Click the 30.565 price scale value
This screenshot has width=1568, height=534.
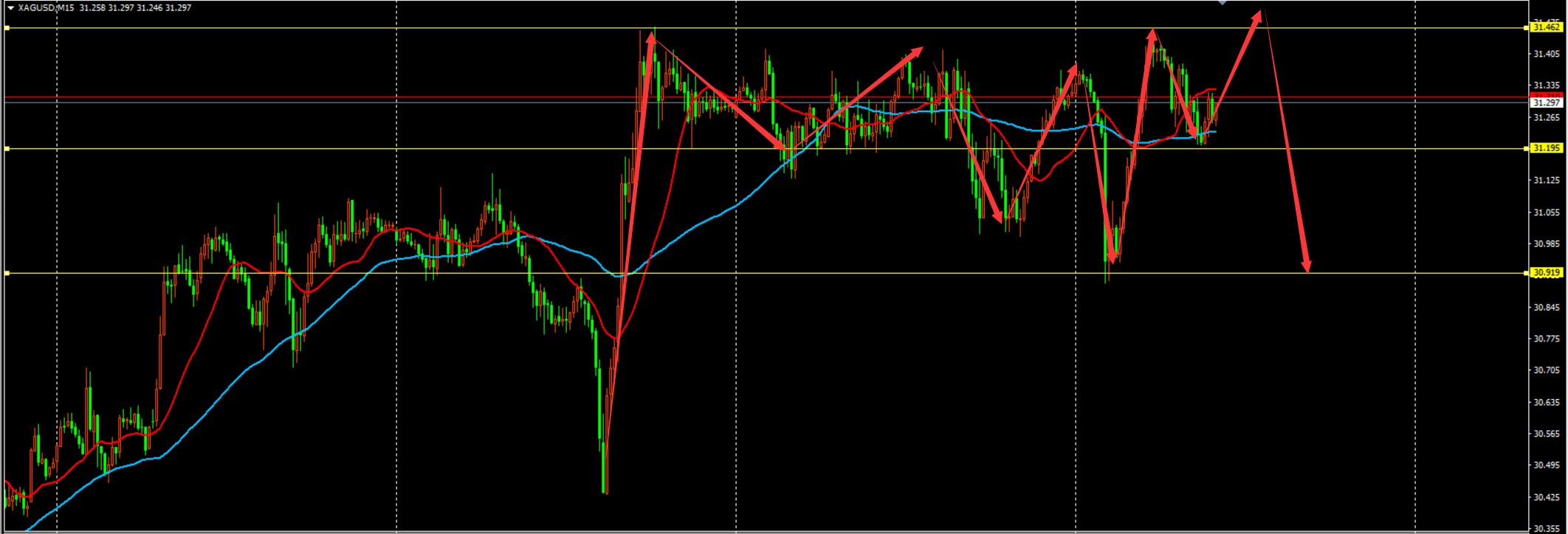[1546, 434]
